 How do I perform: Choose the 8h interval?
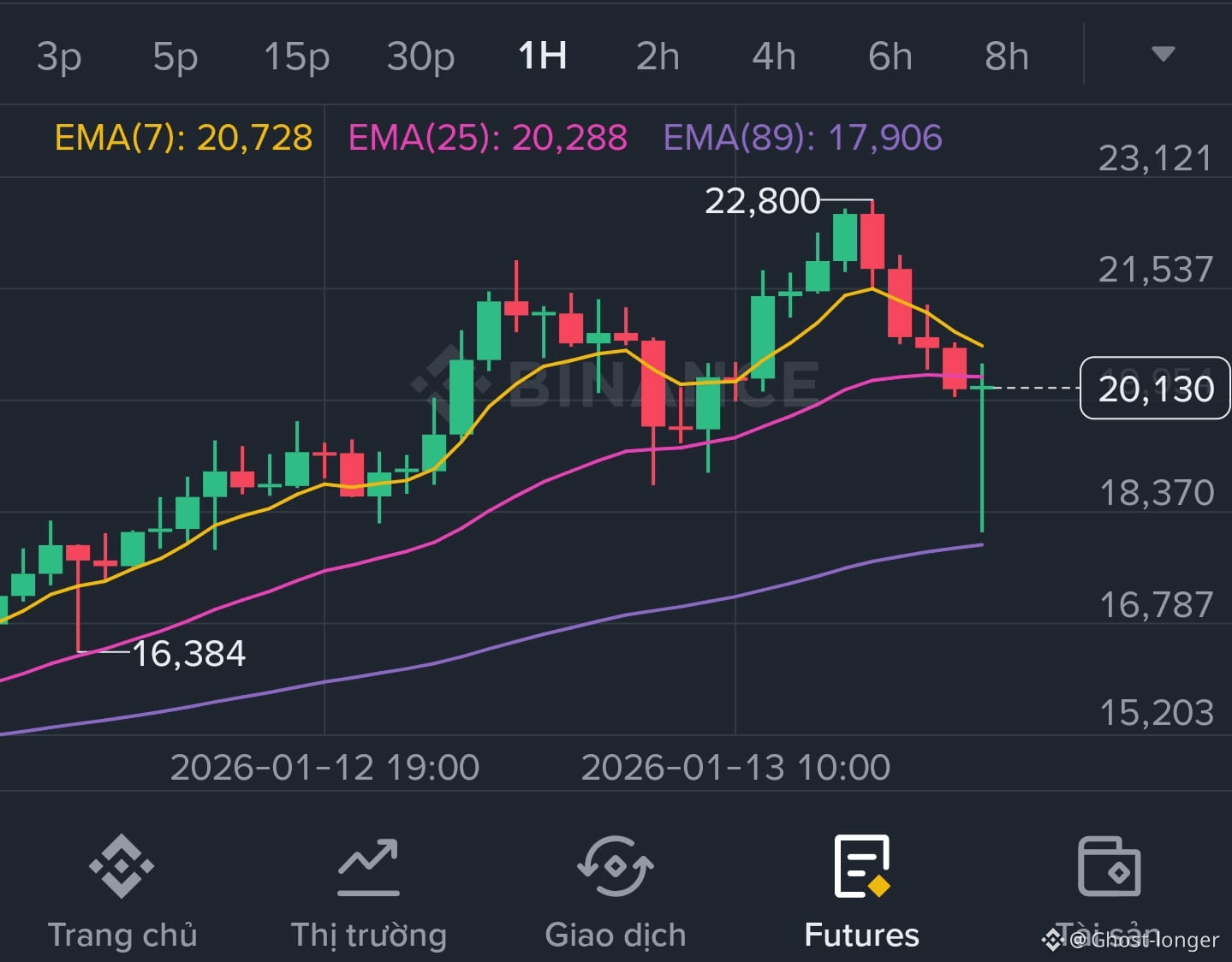(1007, 56)
